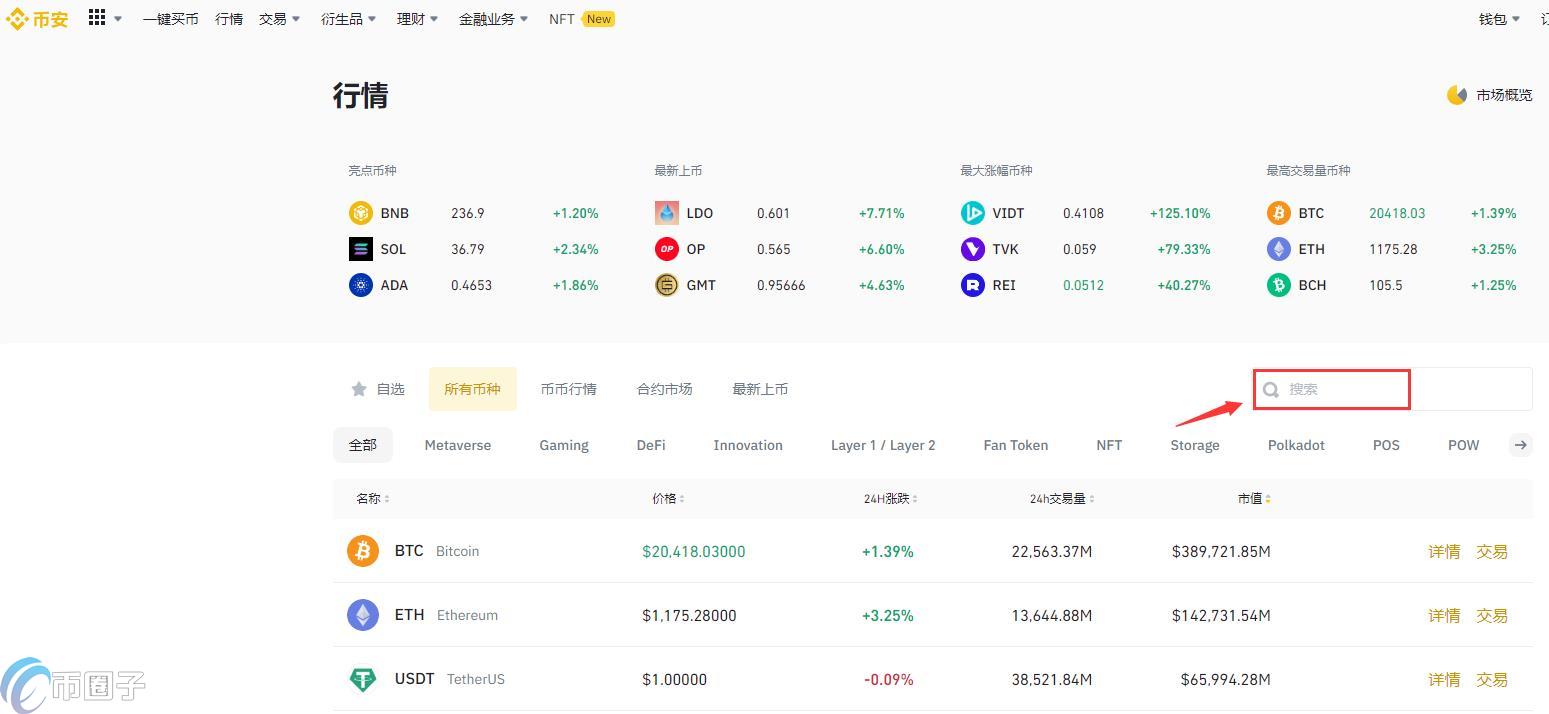This screenshot has height=714, width=1549.
Task: Click the USDT Tether icon in table
Action: (363, 679)
